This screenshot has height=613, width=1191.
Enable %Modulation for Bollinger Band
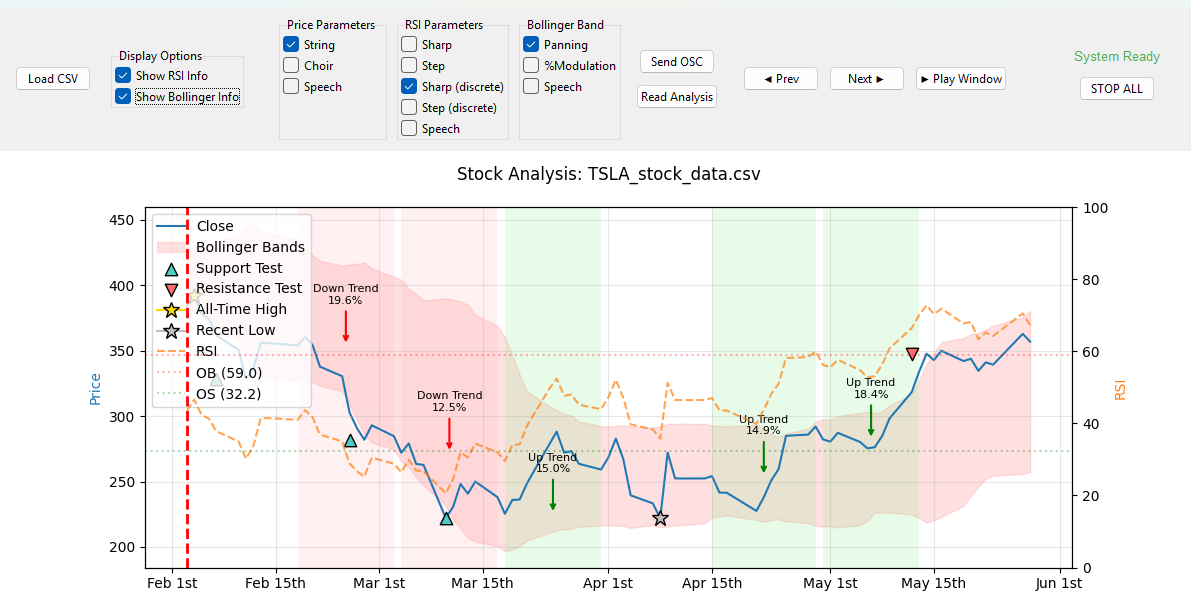click(x=531, y=66)
